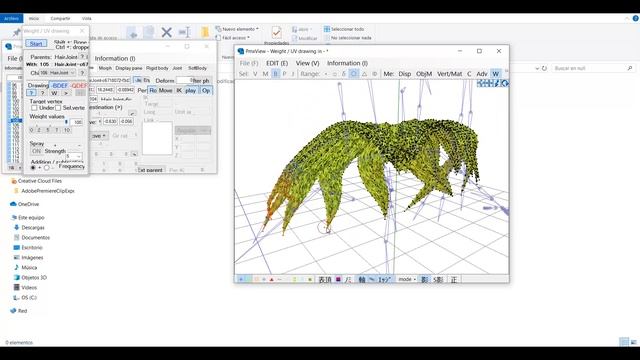Click the ? button beside Parents
Viewport: 640px width, 360px height.
(82, 57)
